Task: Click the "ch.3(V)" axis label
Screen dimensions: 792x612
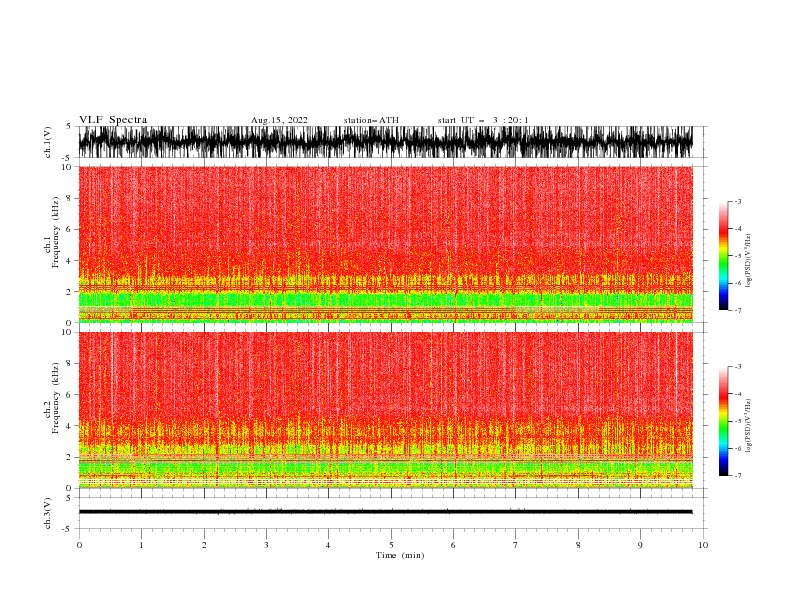Action: click(48, 513)
